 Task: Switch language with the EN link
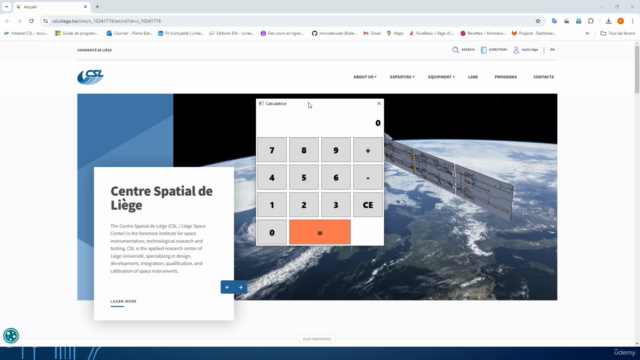pyautogui.click(x=552, y=50)
